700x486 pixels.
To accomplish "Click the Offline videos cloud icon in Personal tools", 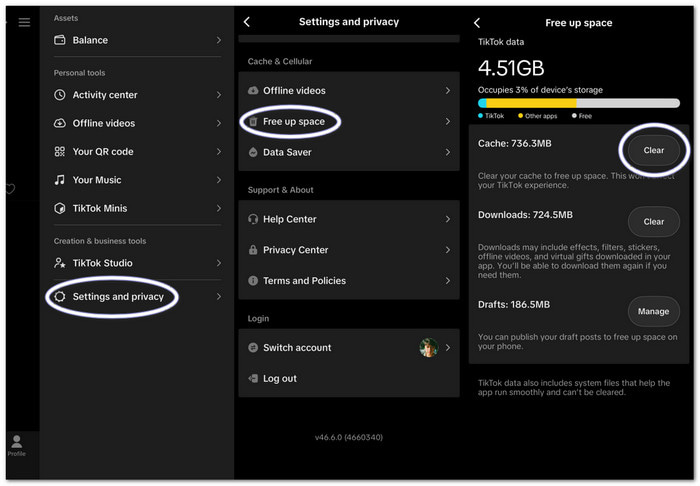I will (59, 123).
